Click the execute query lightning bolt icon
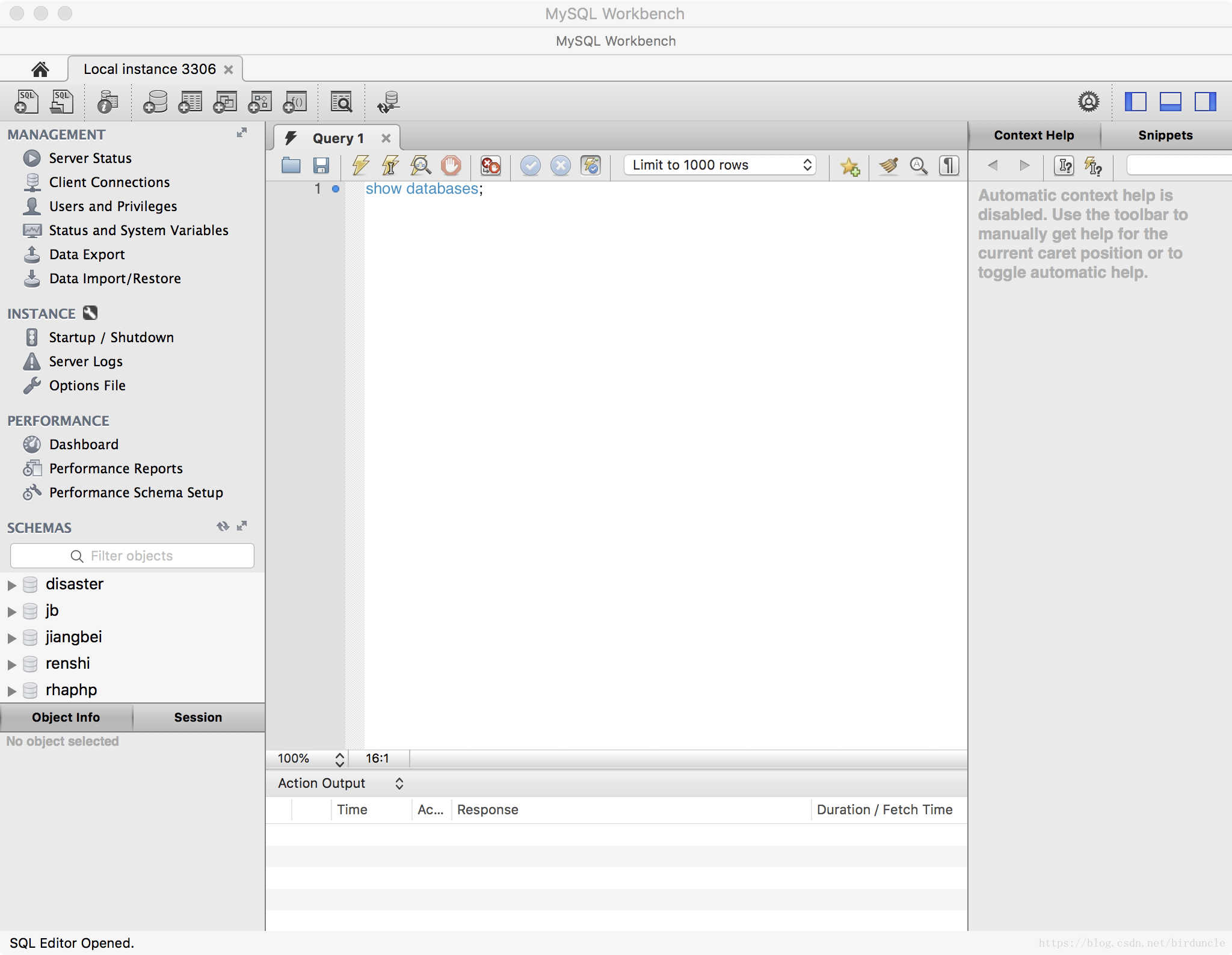The height and width of the screenshot is (955, 1232). (360, 165)
